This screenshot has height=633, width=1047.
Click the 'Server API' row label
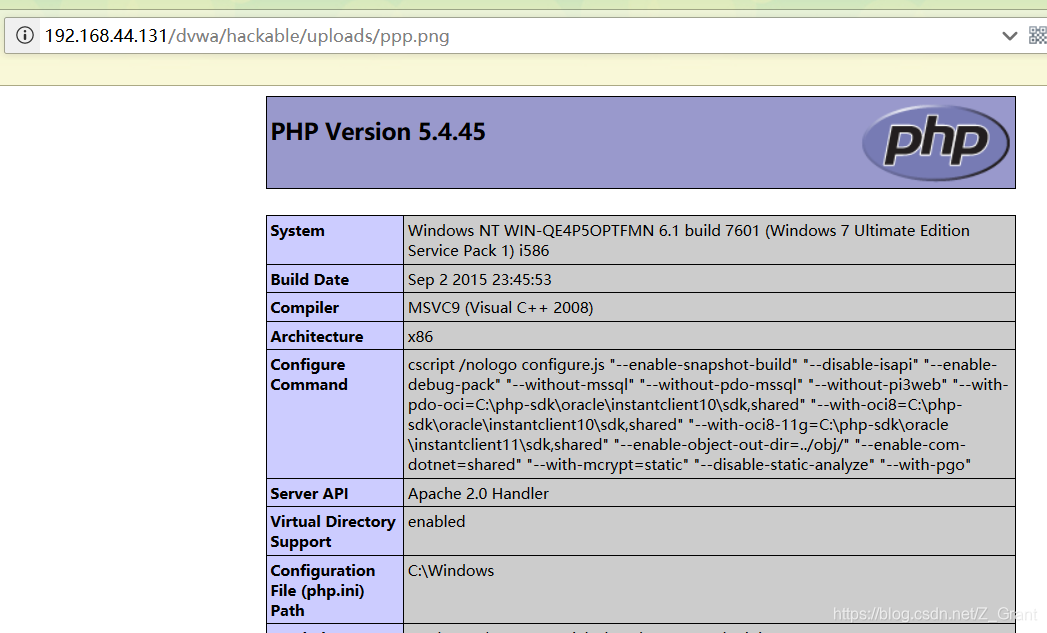coord(309,493)
